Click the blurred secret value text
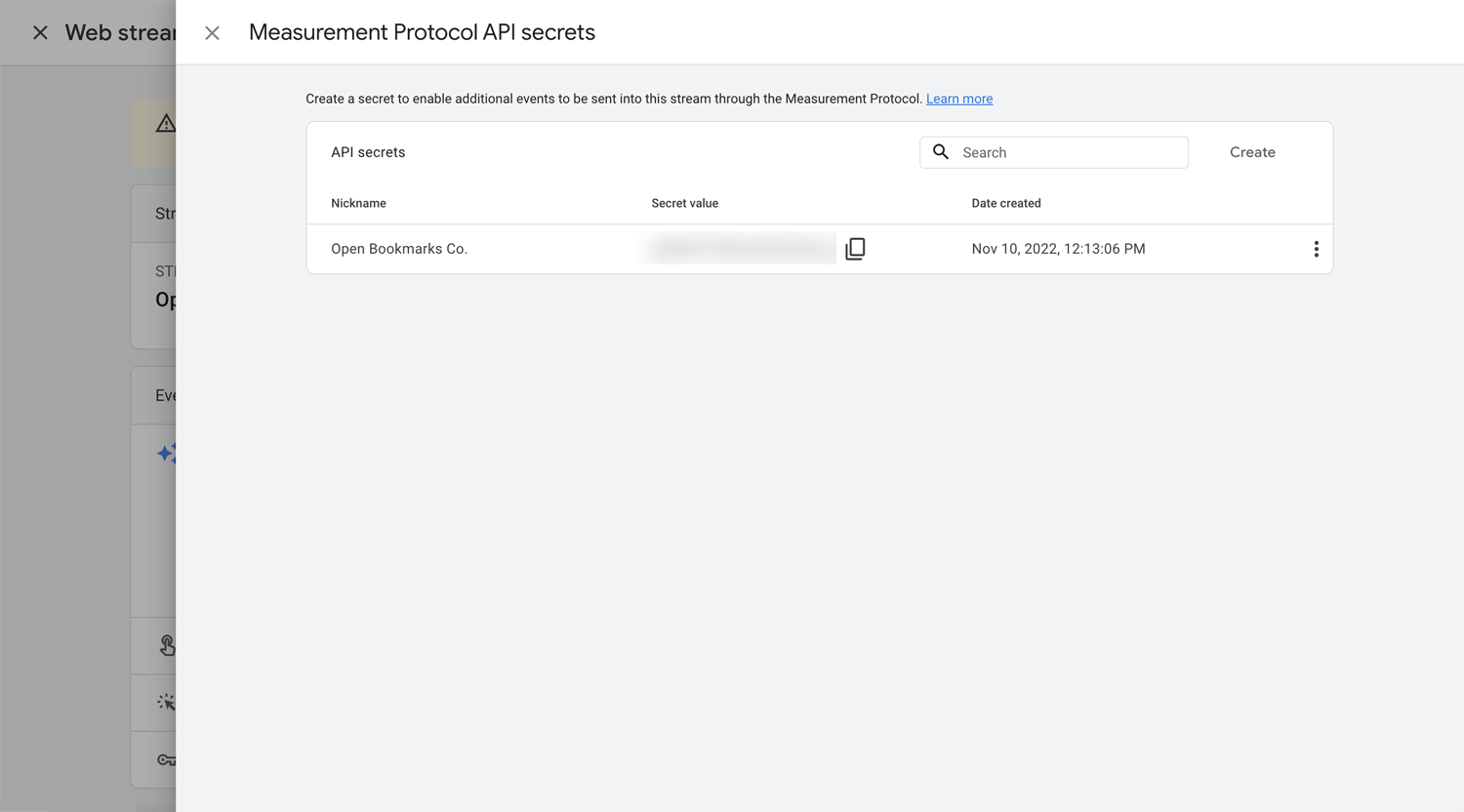 [740, 249]
